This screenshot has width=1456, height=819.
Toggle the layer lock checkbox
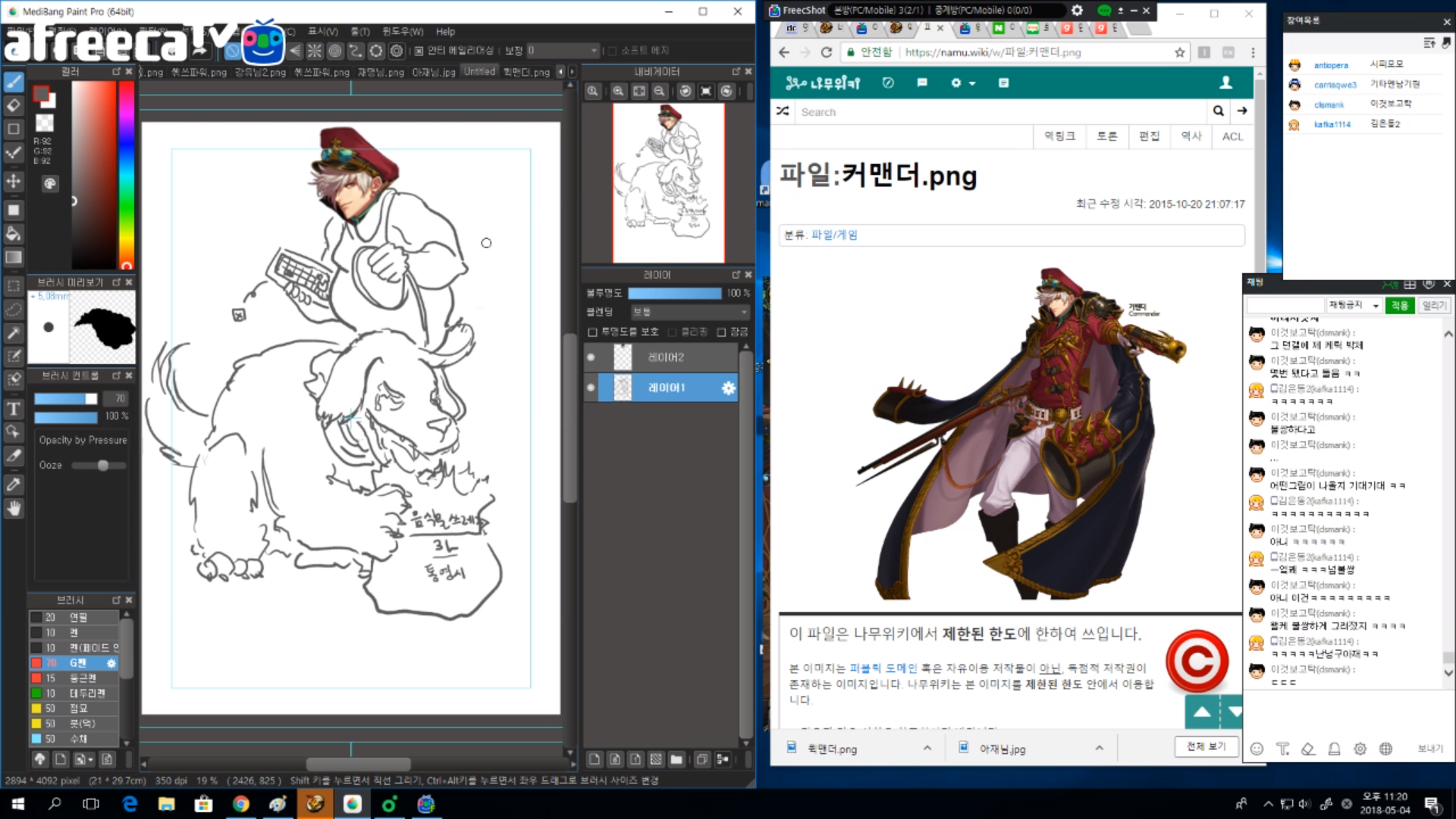[x=722, y=332]
